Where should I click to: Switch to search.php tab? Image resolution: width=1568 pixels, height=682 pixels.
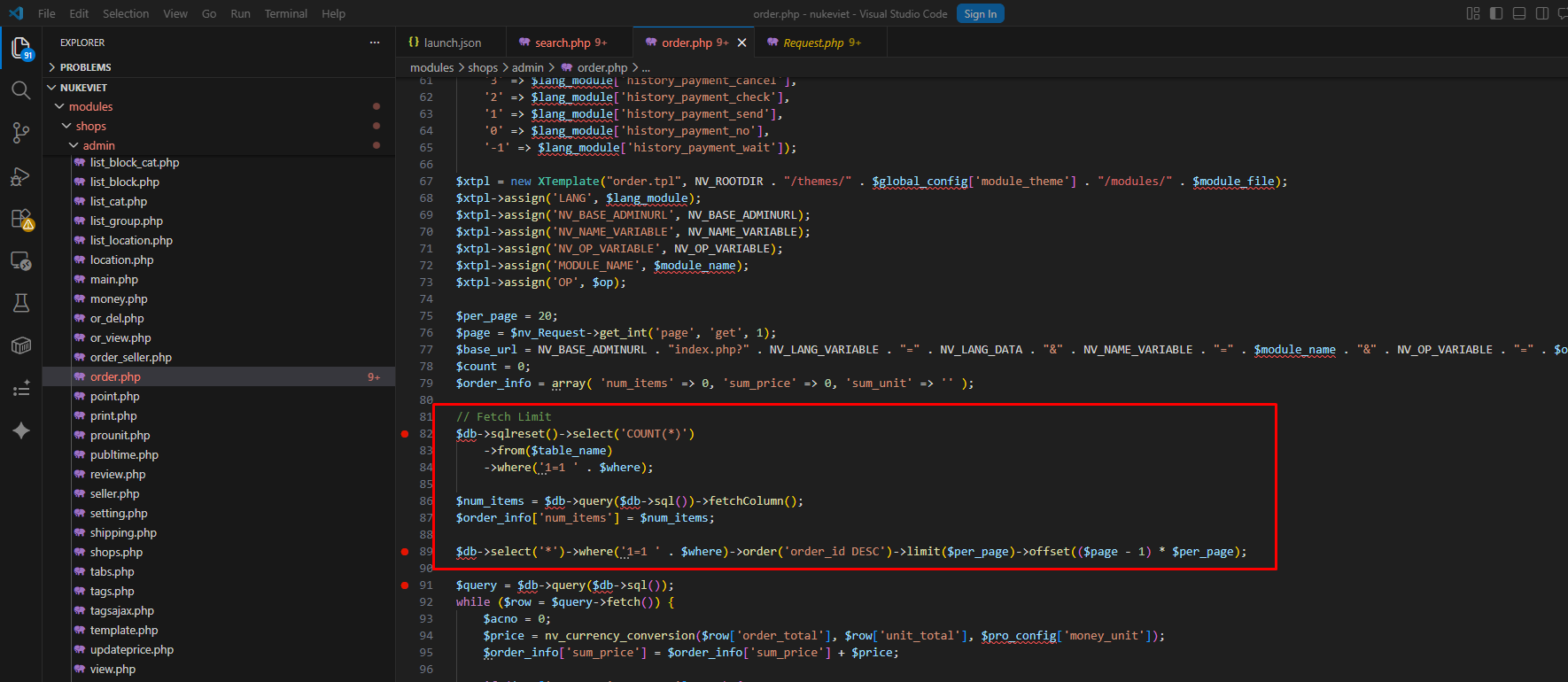tap(569, 43)
